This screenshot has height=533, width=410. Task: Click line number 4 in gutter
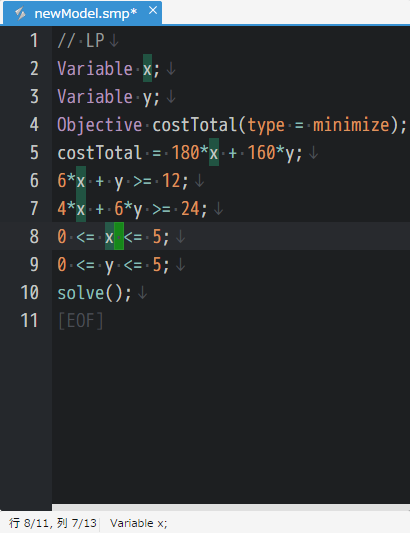pos(34,124)
